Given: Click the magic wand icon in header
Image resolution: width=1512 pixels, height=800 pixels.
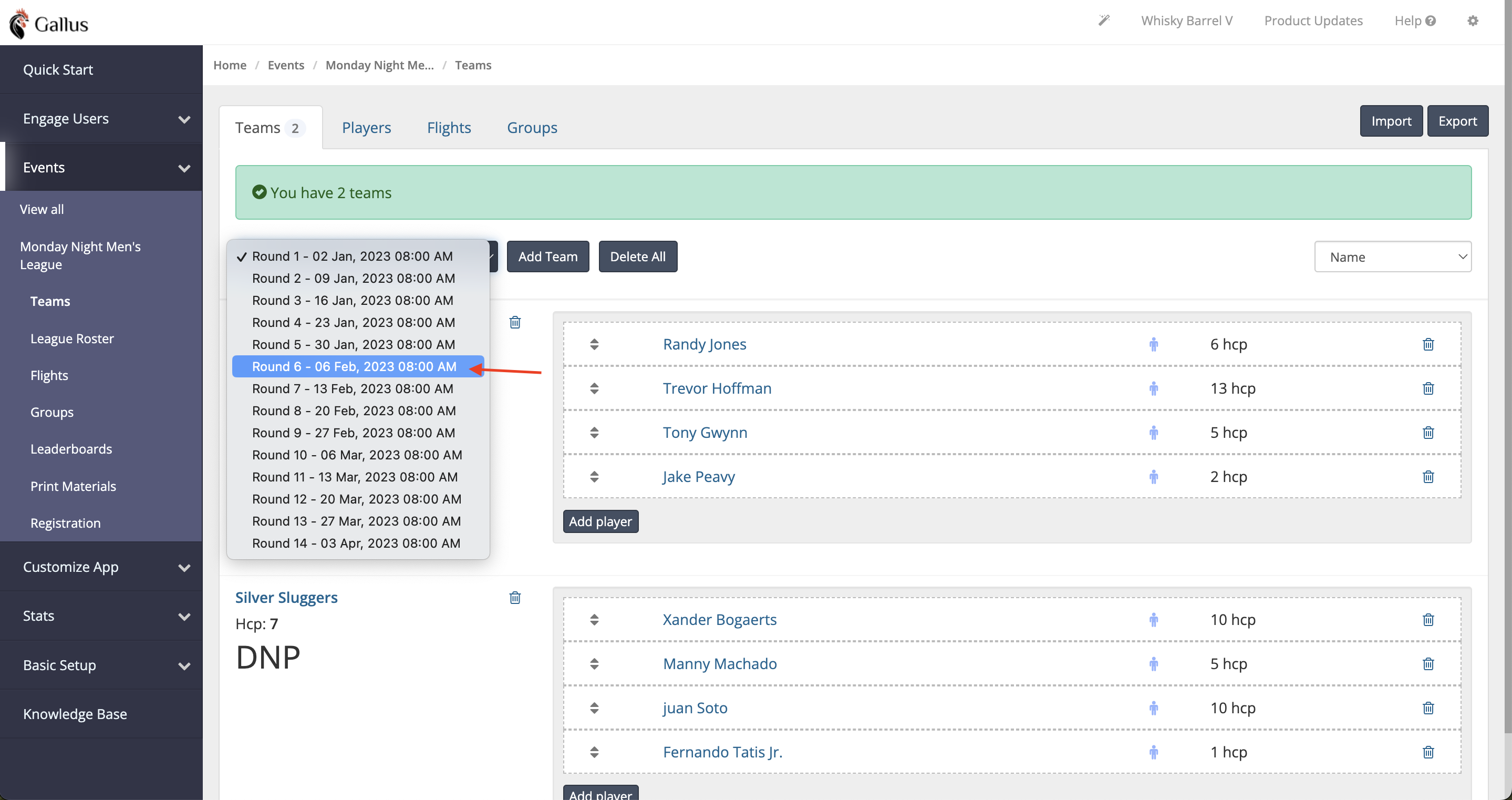Looking at the screenshot, I should coord(1103,20).
